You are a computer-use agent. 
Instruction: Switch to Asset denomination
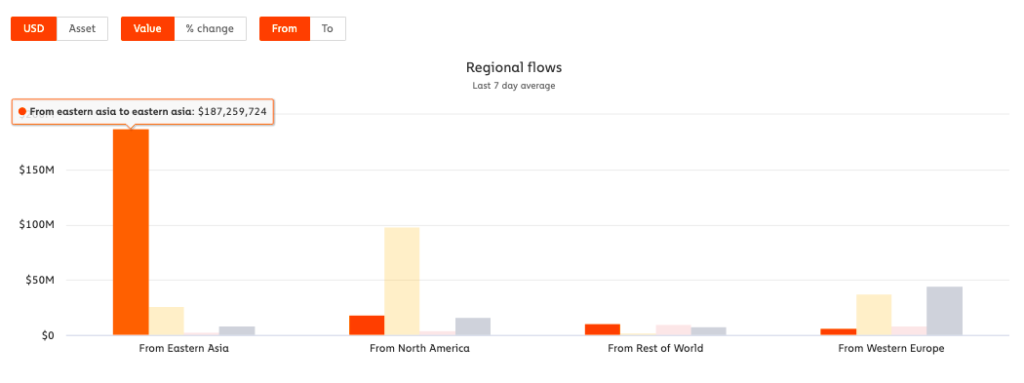click(x=82, y=29)
